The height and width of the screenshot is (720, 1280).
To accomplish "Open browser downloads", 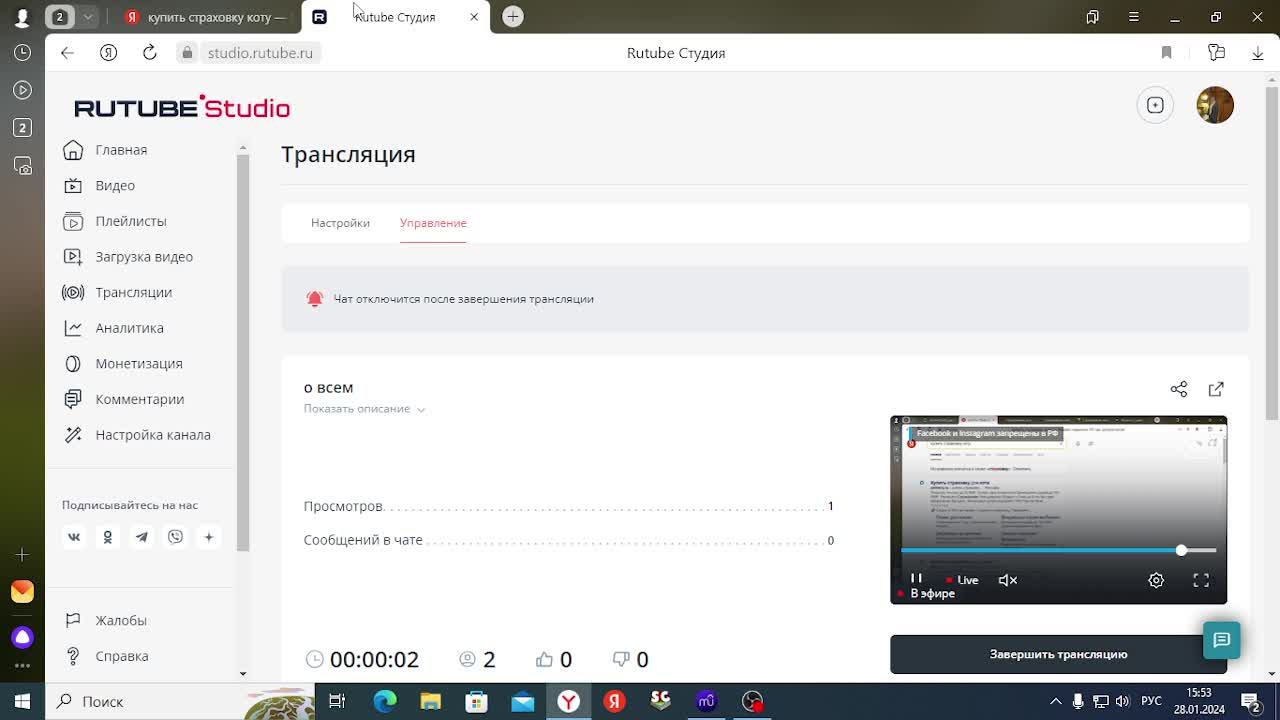I will coord(1258,53).
